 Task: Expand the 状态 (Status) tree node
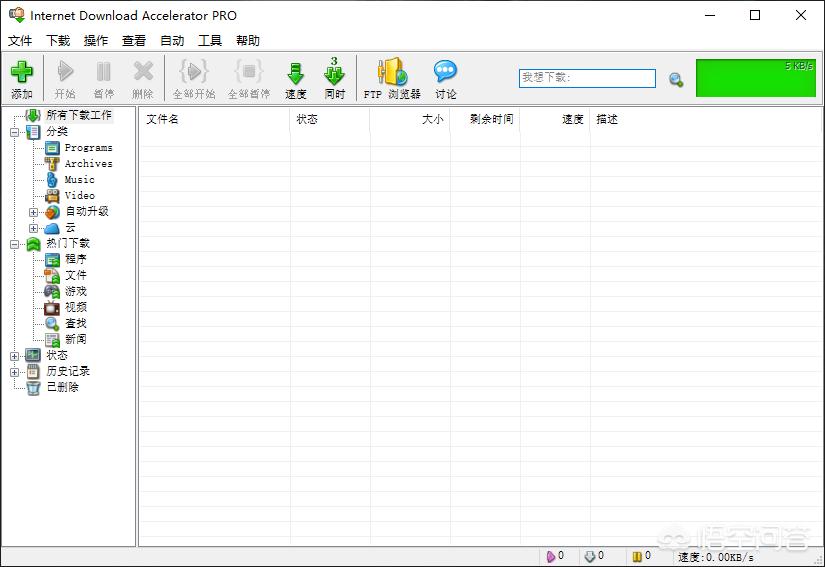15,356
